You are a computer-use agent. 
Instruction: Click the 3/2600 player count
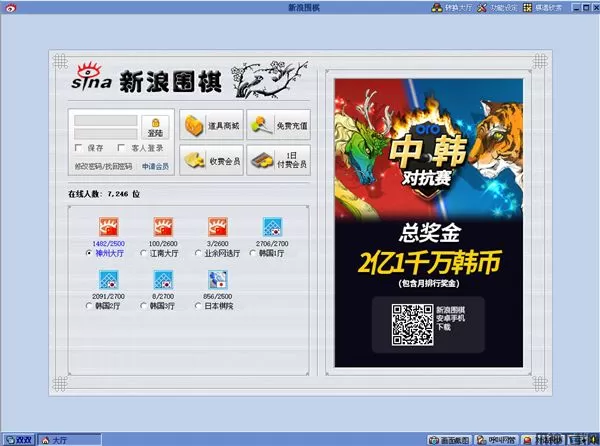pos(218,244)
